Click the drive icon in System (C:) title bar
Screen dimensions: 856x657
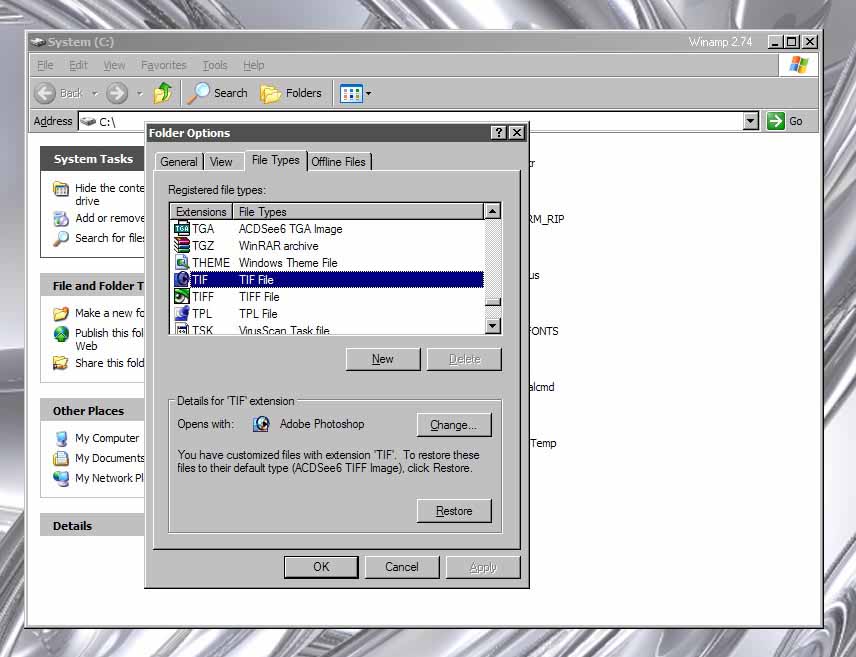point(38,42)
